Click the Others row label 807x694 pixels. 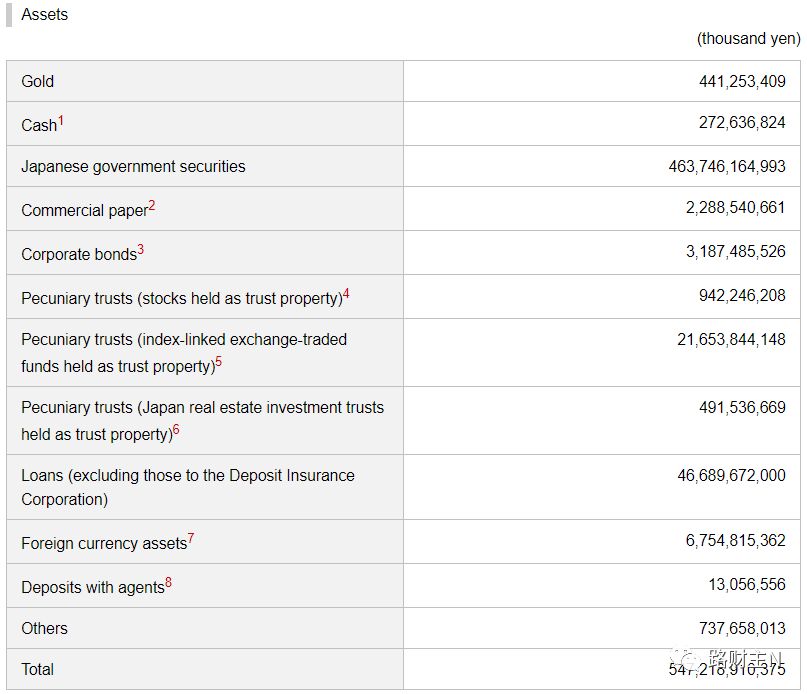[45, 628]
